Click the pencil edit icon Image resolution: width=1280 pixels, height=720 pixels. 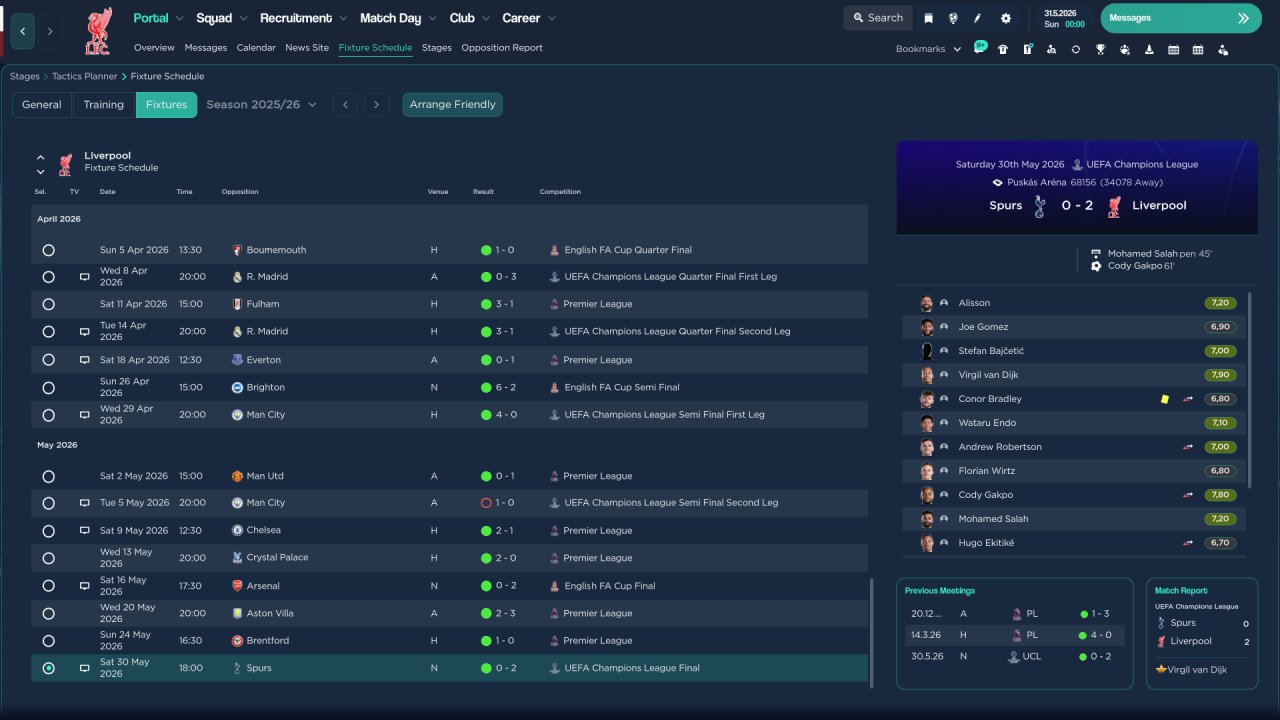pyautogui.click(x=978, y=18)
